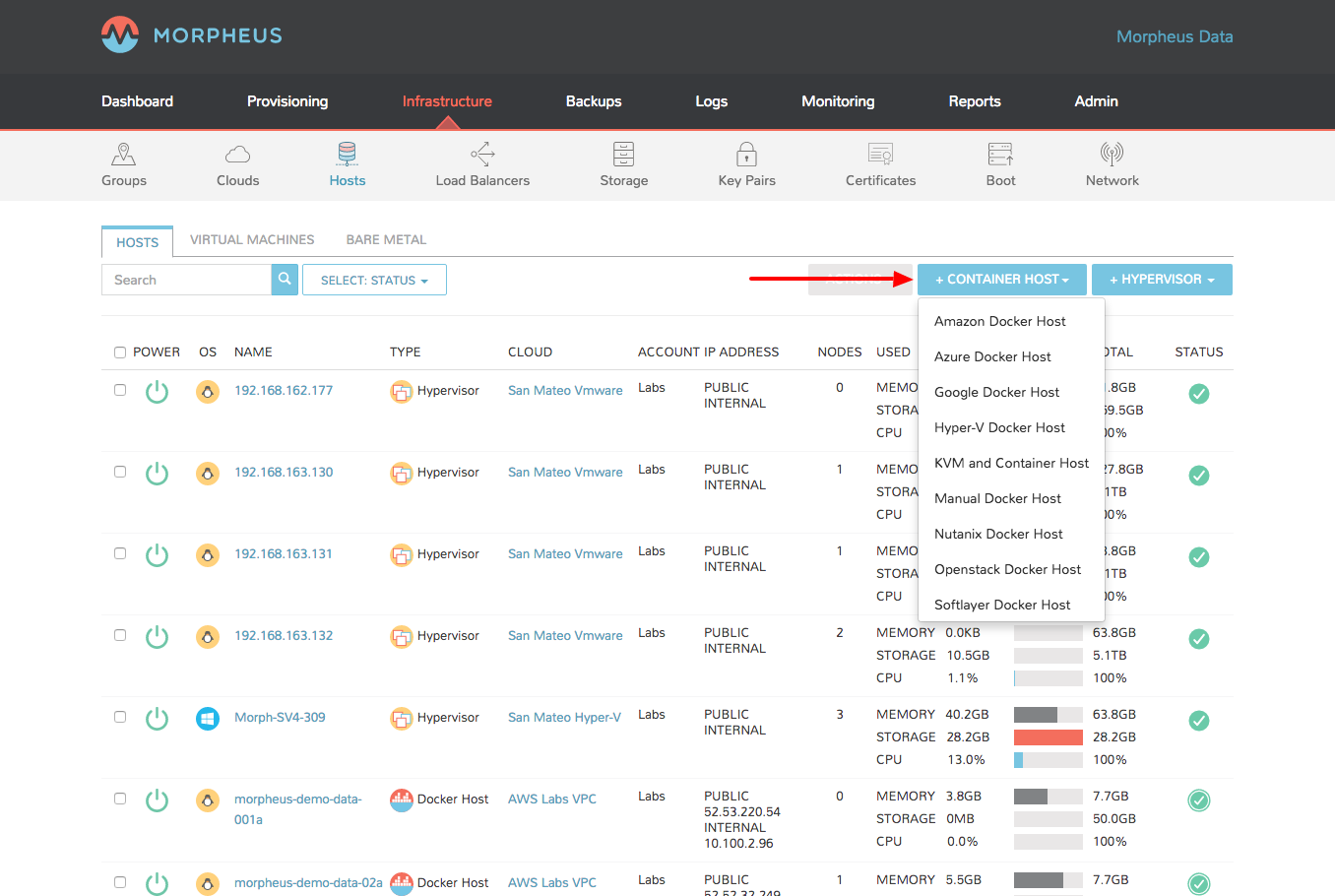Open the Certificates section icon

click(x=881, y=155)
